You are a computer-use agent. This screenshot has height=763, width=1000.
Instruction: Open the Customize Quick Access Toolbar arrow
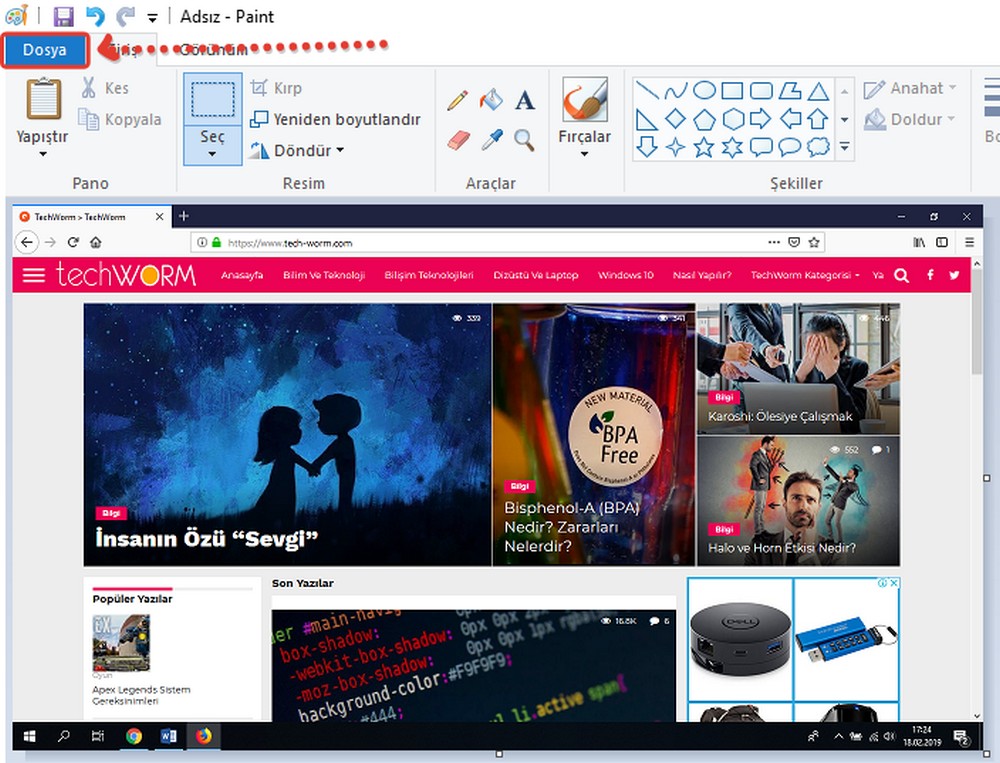(152, 17)
